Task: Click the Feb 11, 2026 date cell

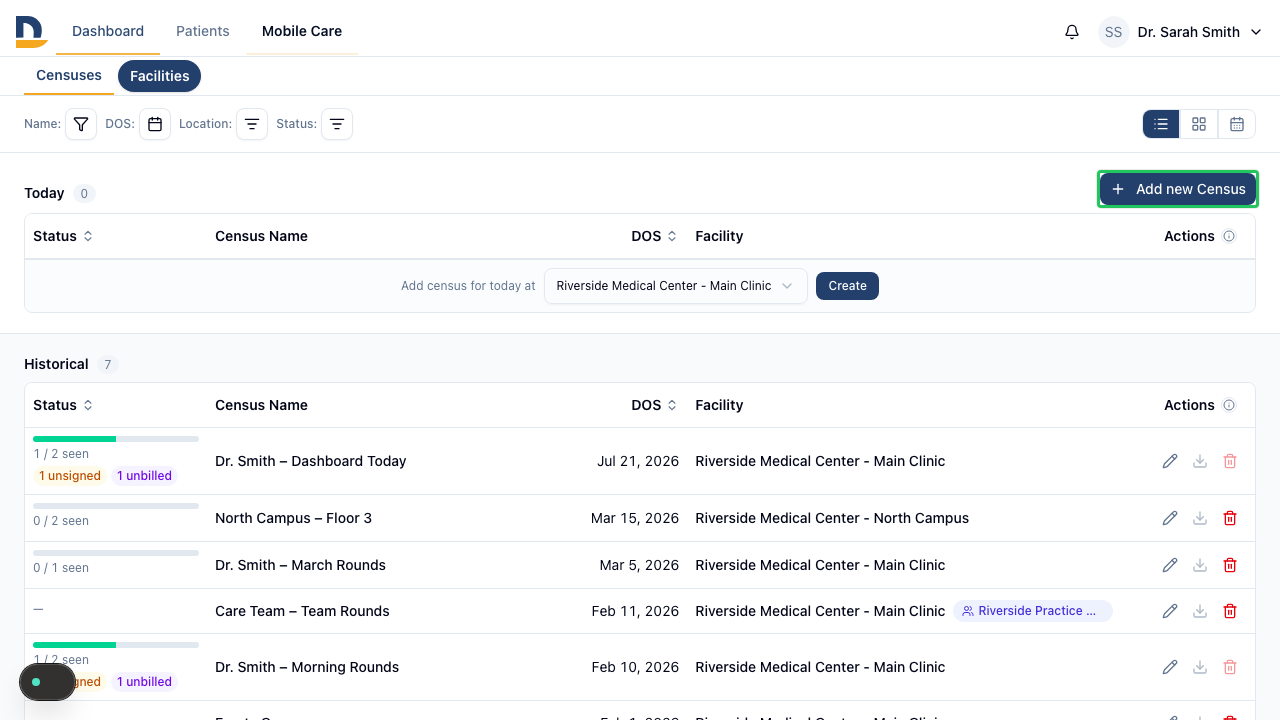Action: pos(635,611)
